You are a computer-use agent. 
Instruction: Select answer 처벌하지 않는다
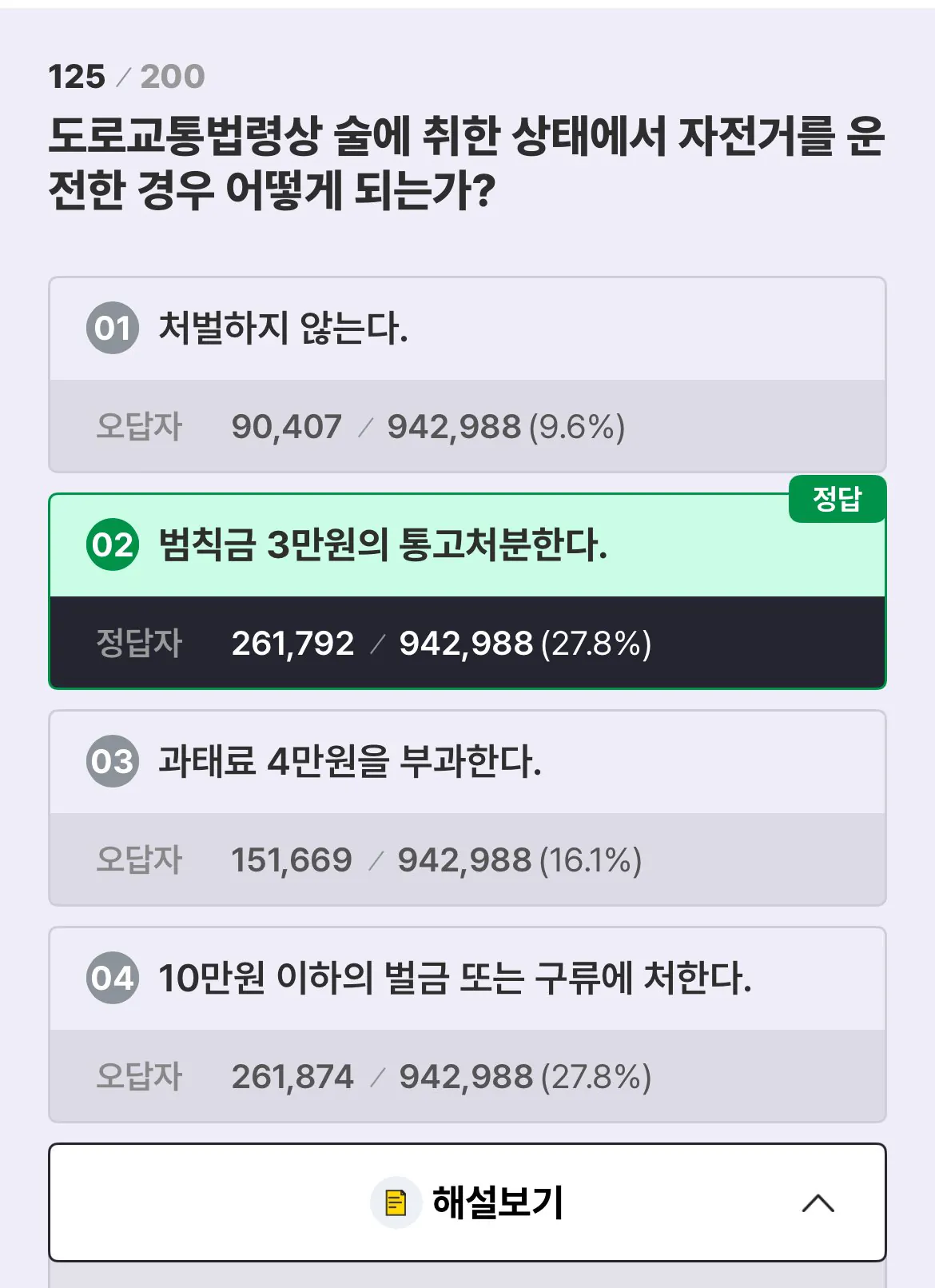[x=283, y=328]
